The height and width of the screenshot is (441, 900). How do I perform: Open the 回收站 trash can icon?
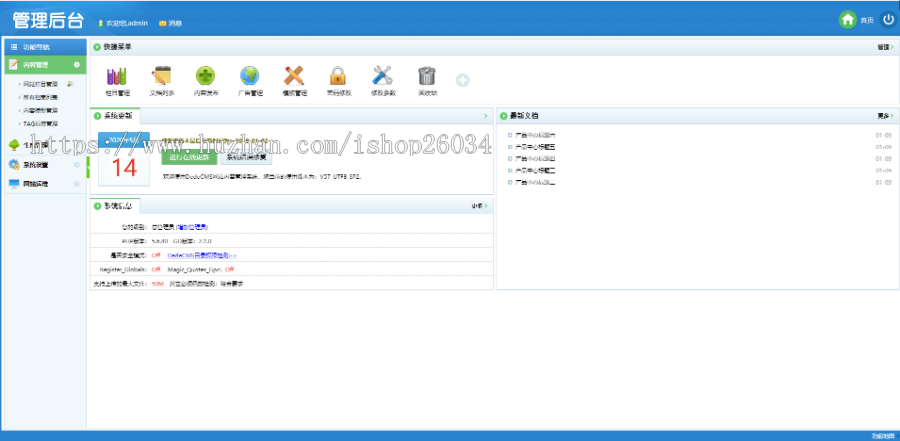(x=427, y=76)
